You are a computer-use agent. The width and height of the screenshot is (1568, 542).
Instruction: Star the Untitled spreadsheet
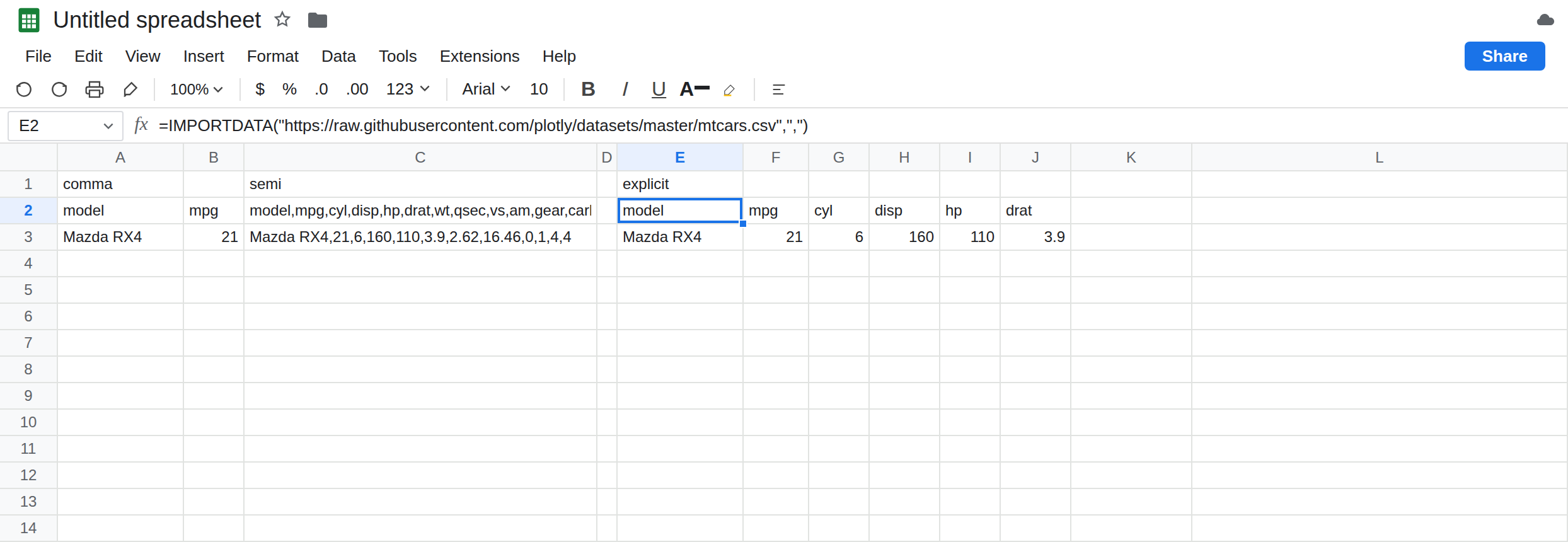pos(282,20)
